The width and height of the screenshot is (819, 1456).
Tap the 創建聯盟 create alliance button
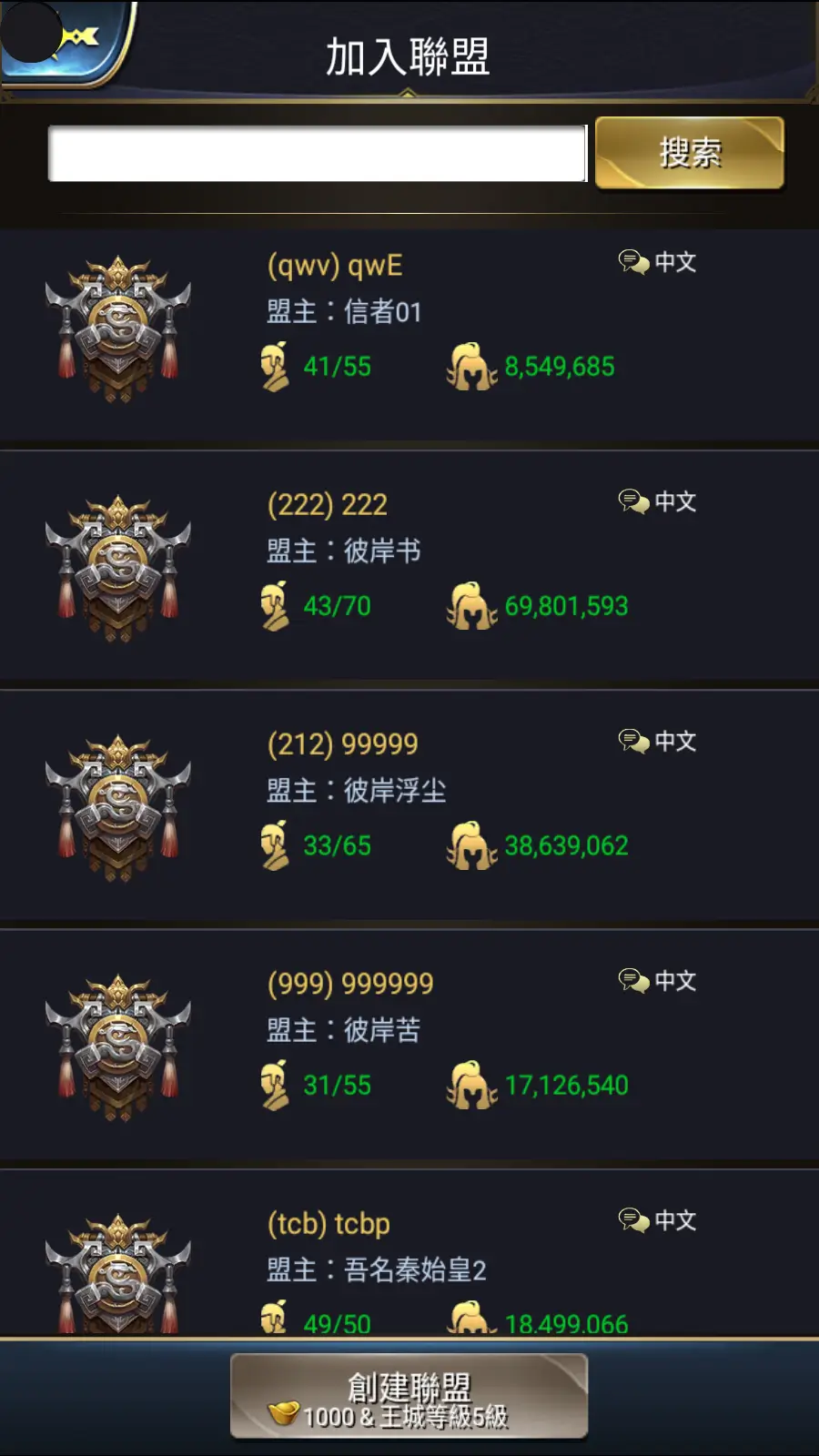[x=409, y=1396]
